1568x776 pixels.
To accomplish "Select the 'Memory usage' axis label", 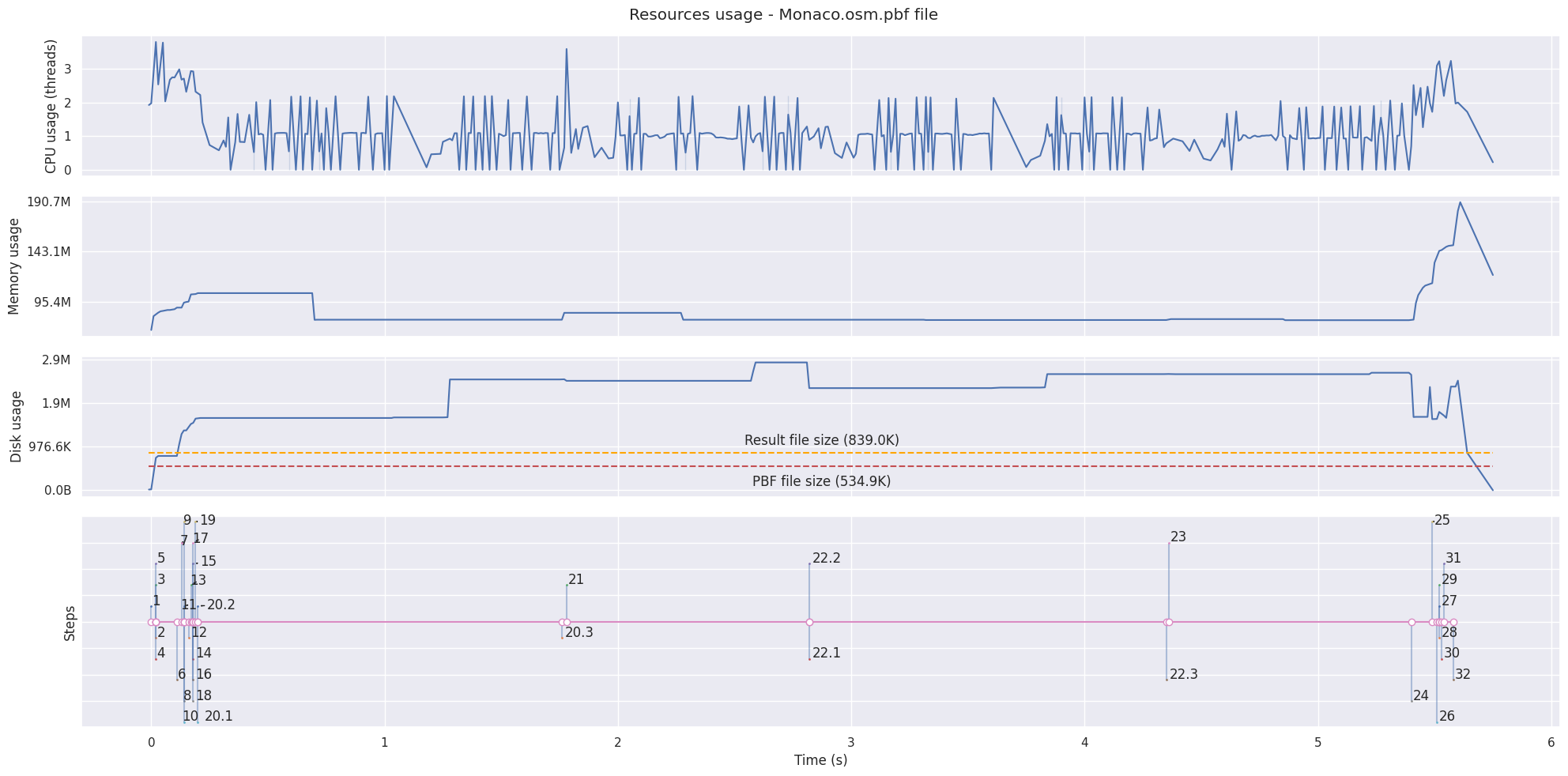I will click(13, 266).
